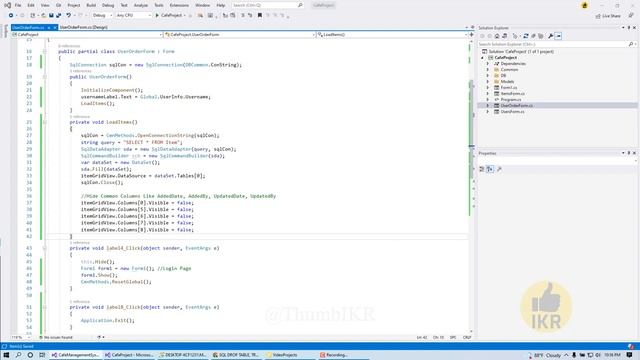Collapse the UserOrderForm class outlining marker
This screenshot has height=360, width=640.
coord(45,52)
